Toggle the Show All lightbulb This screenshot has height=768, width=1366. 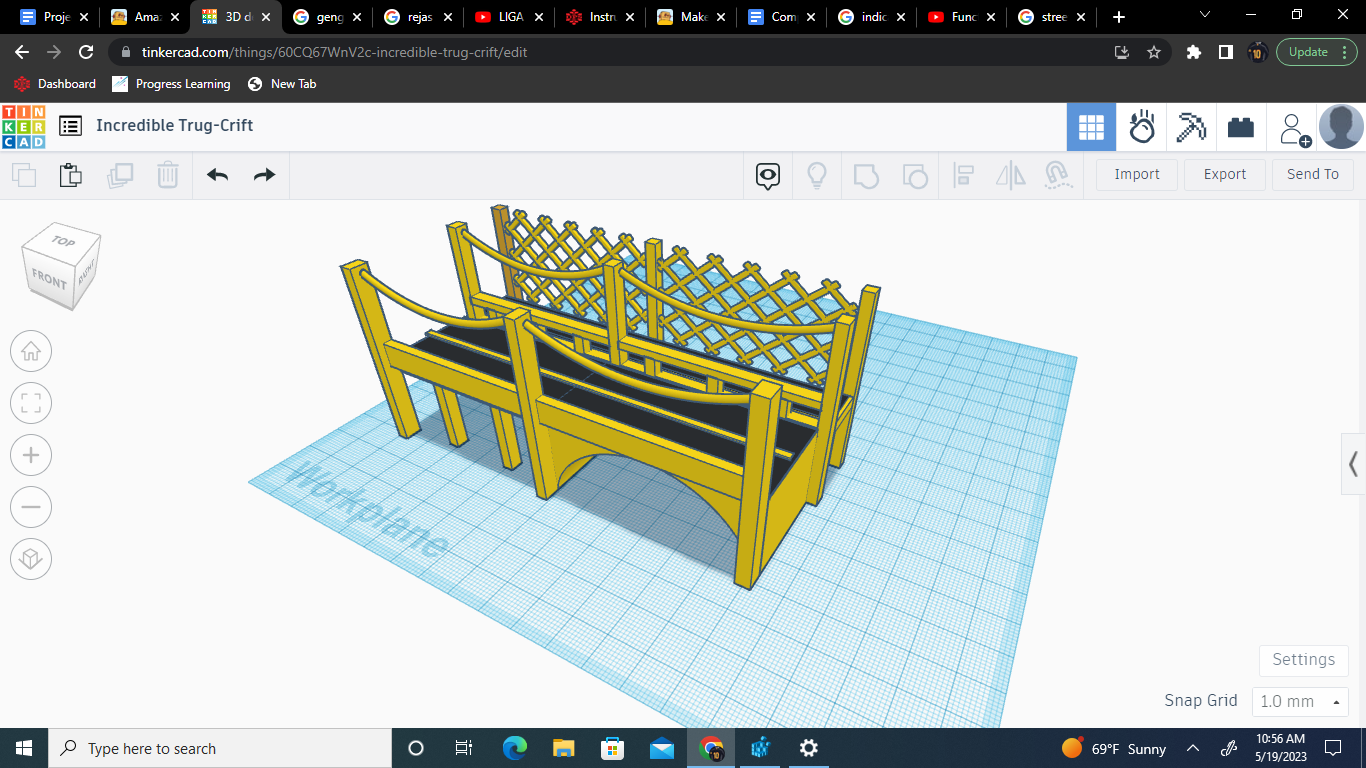[817, 175]
